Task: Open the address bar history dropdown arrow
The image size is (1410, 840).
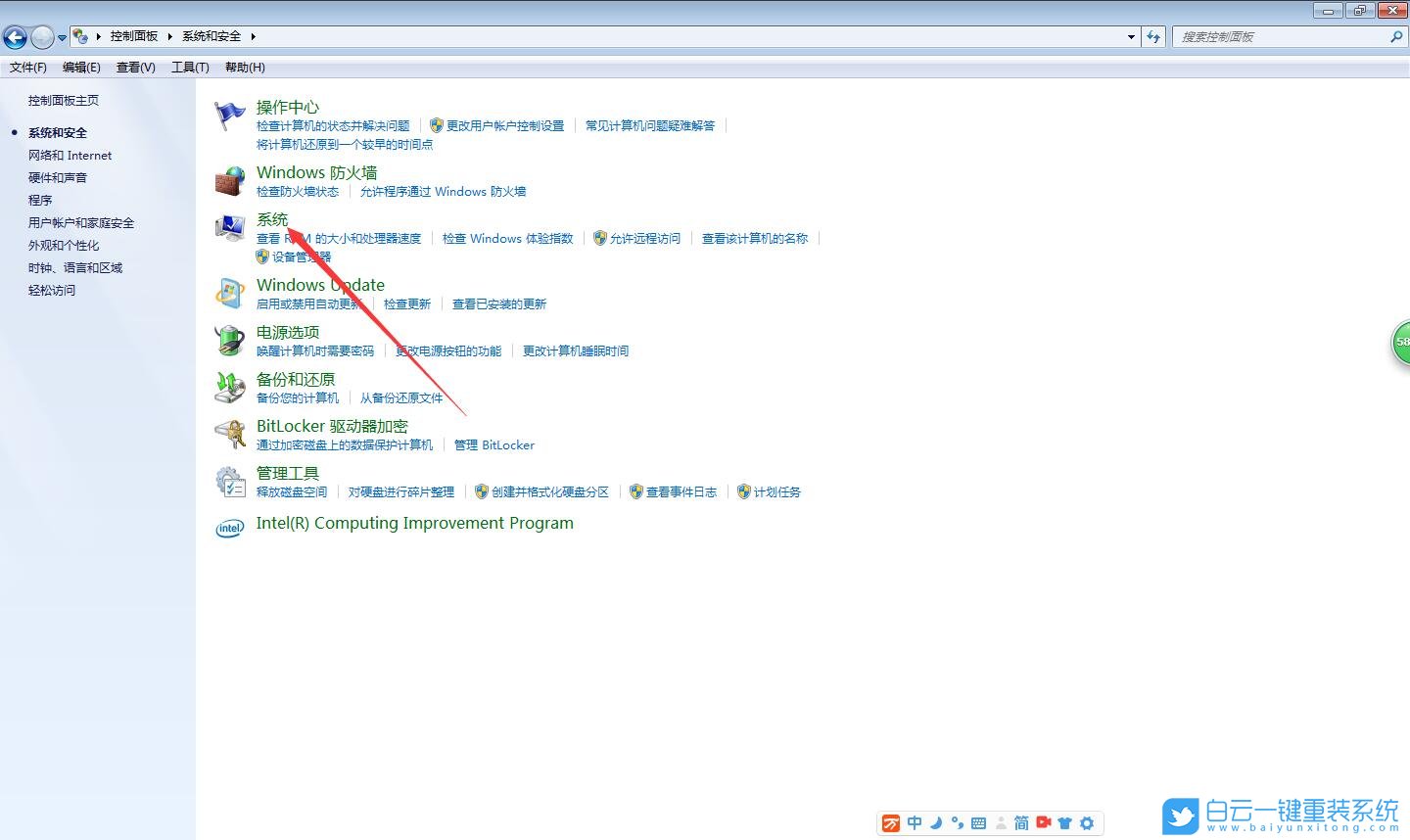Action: 1131,36
